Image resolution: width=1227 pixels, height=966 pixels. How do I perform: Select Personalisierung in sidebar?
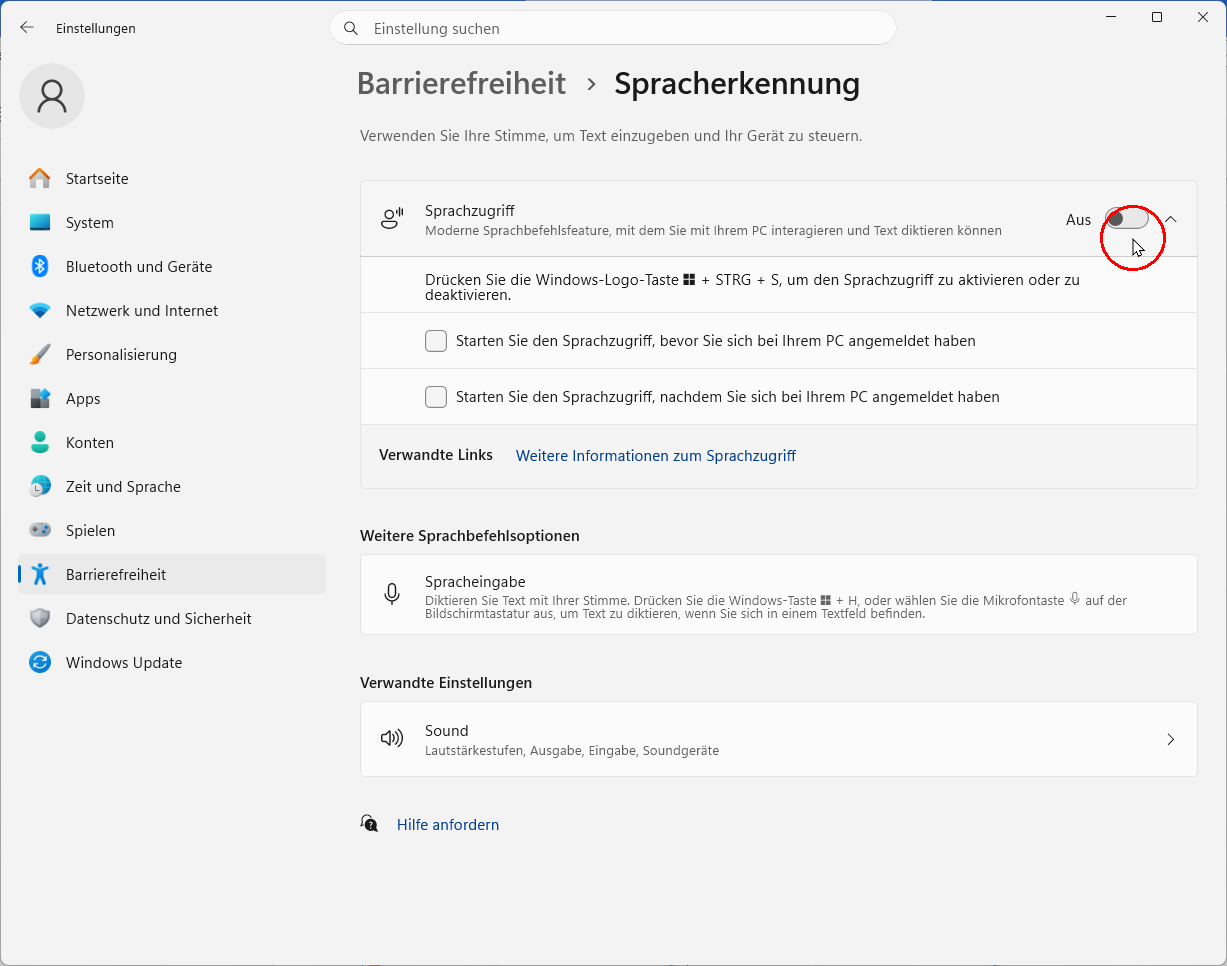point(172,355)
